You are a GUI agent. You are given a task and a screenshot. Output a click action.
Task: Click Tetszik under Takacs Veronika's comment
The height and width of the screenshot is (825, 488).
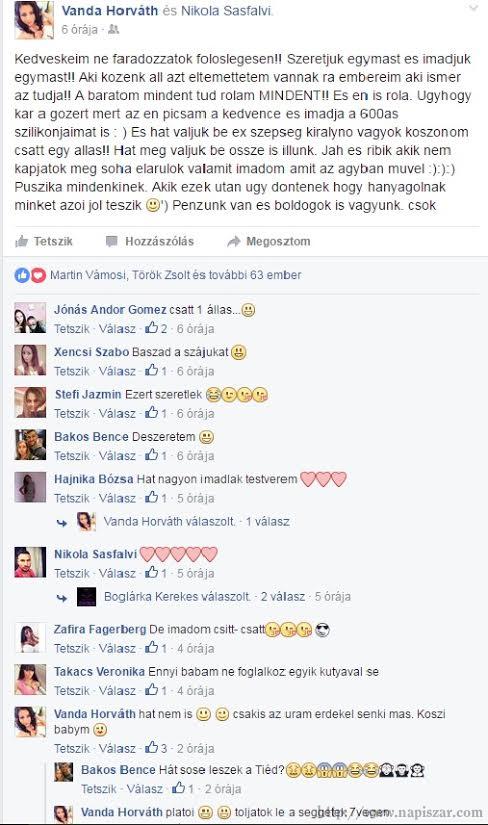(x=72, y=690)
